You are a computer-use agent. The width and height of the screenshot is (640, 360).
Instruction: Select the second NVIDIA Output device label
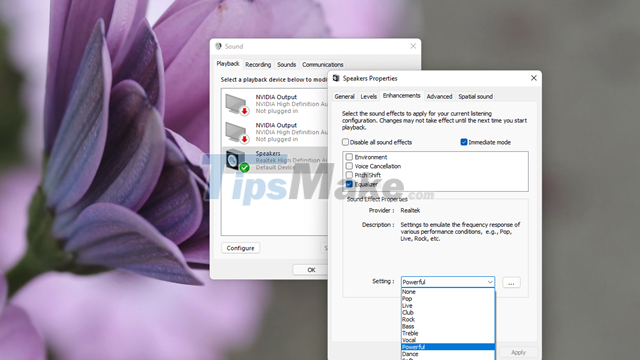[276, 125]
